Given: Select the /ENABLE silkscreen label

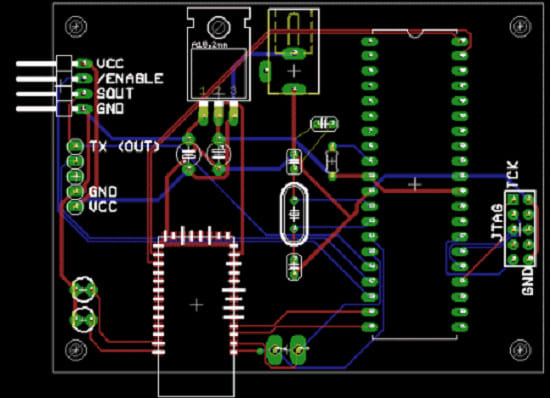Looking at the screenshot, I should (130, 78).
